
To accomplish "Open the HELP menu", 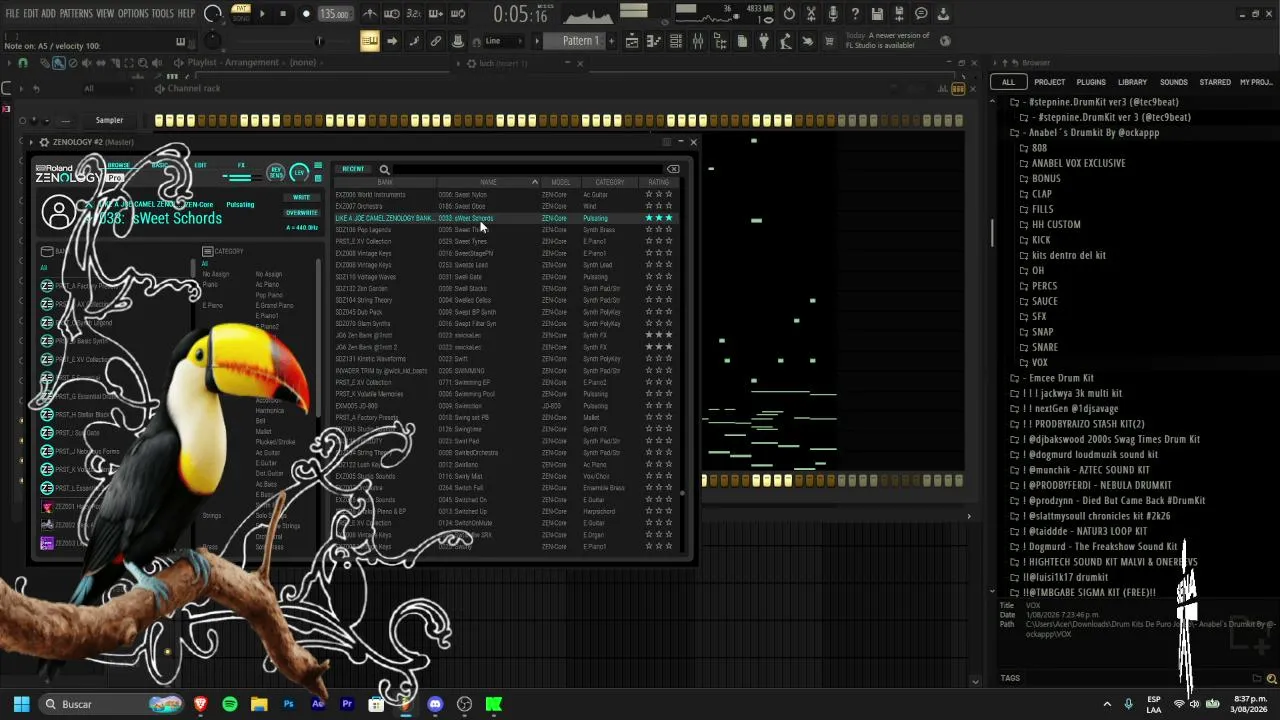I will coord(186,14).
